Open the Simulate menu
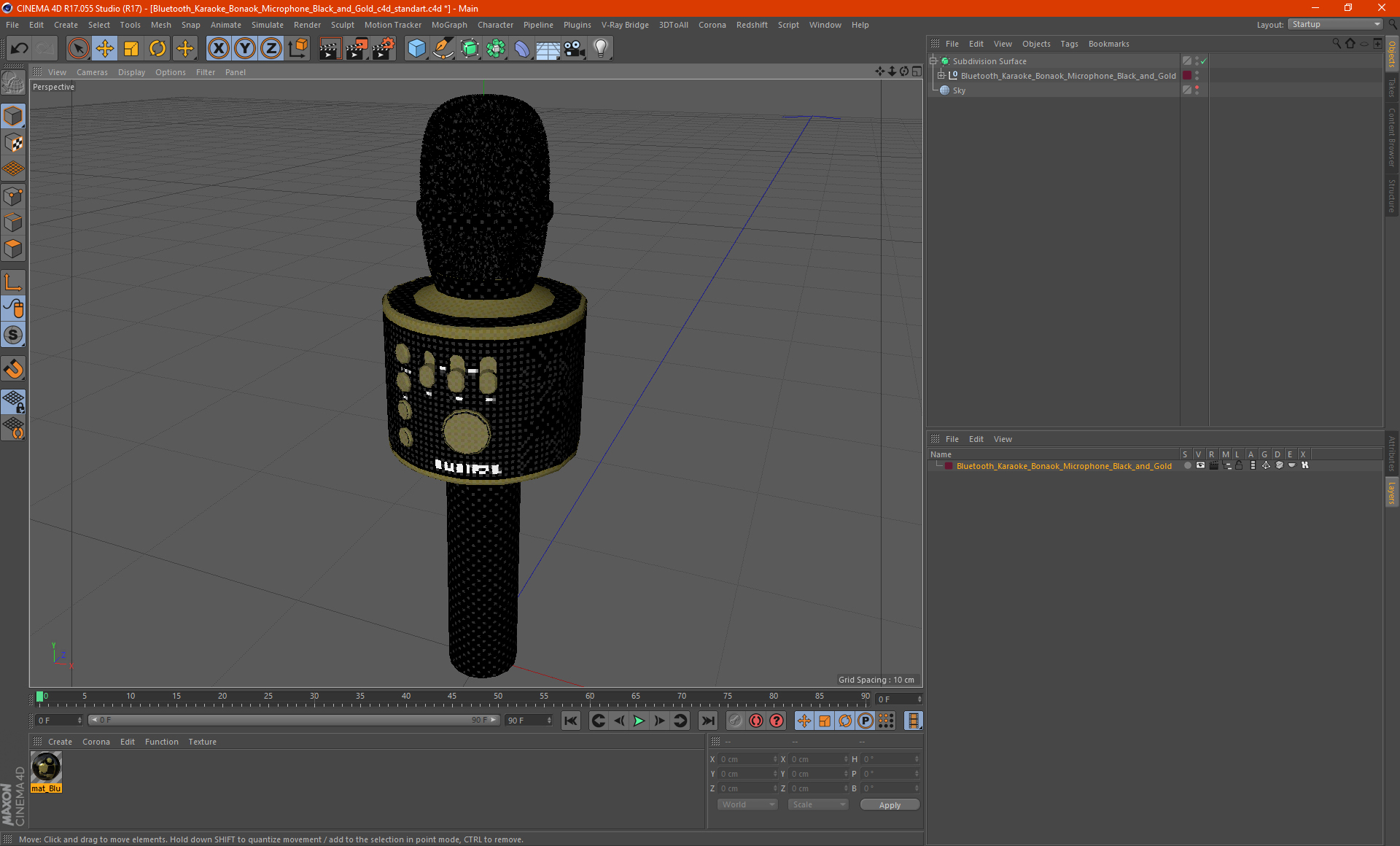 (x=267, y=25)
